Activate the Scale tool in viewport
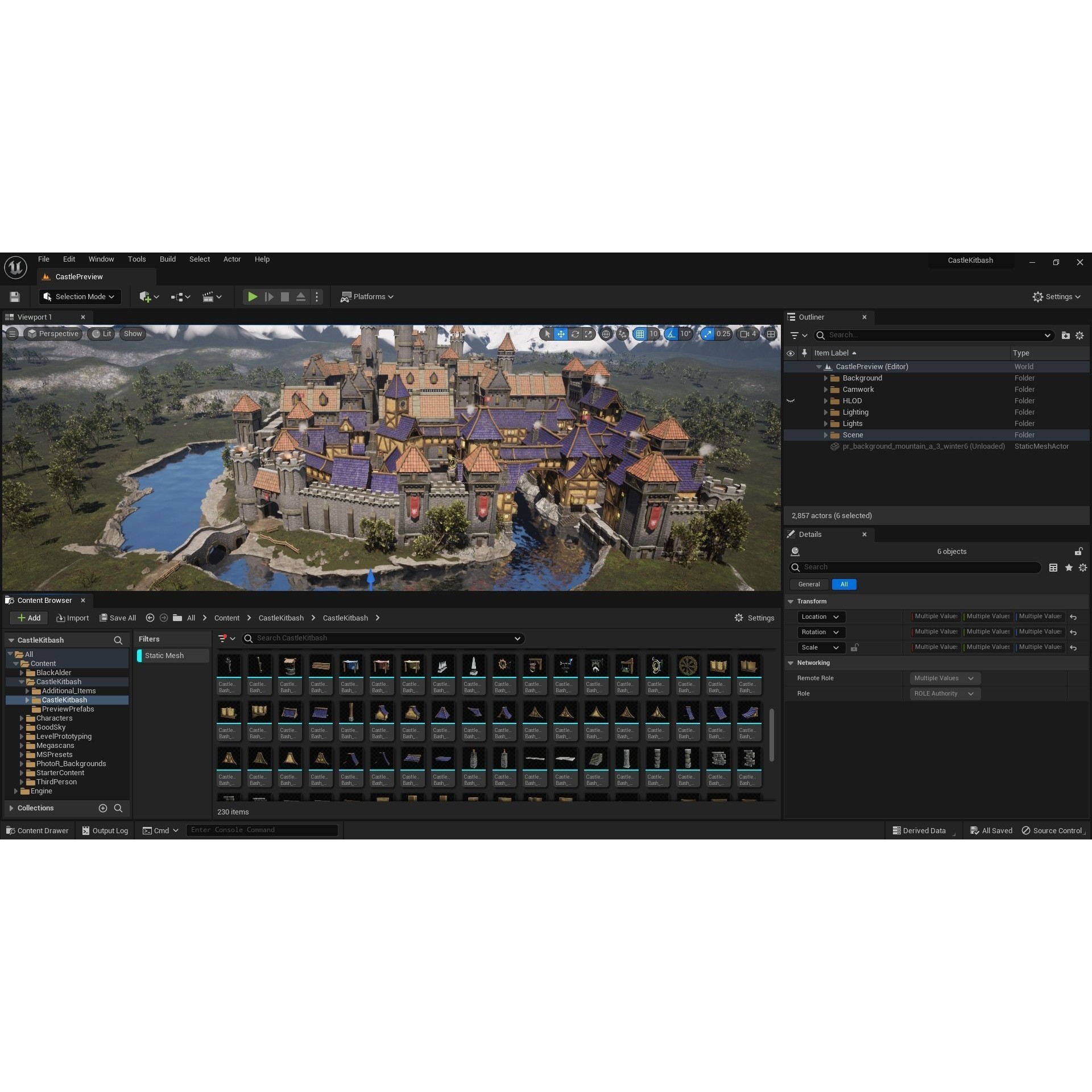The height and width of the screenshot is (1092, 1092). 589,334
